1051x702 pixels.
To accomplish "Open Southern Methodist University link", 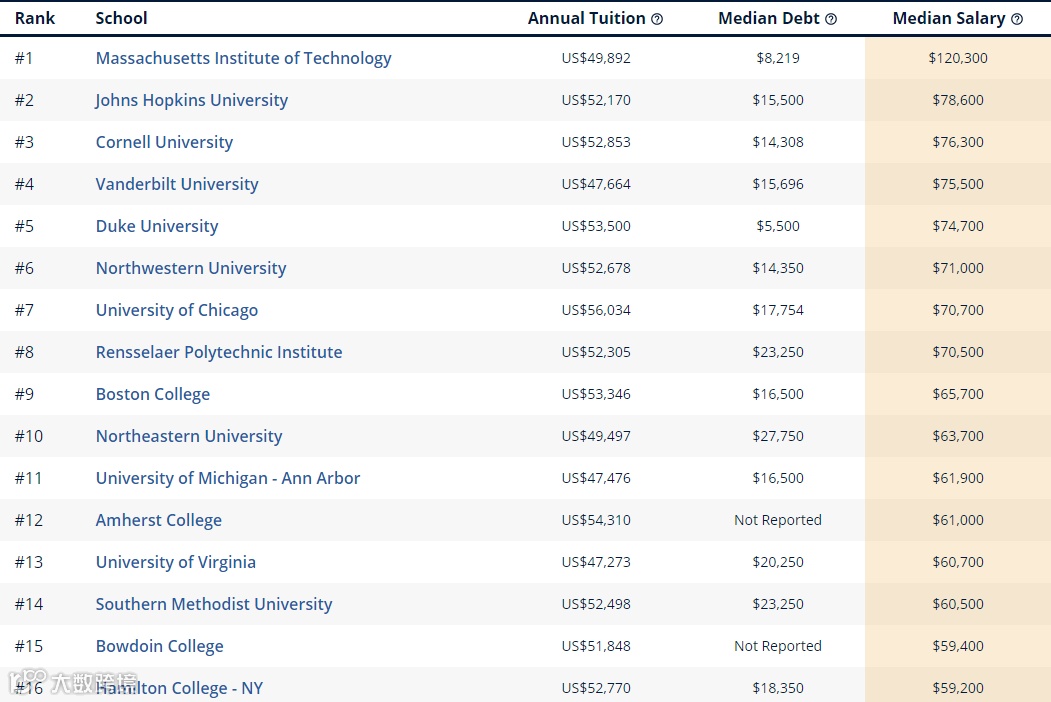I will 214,604.
